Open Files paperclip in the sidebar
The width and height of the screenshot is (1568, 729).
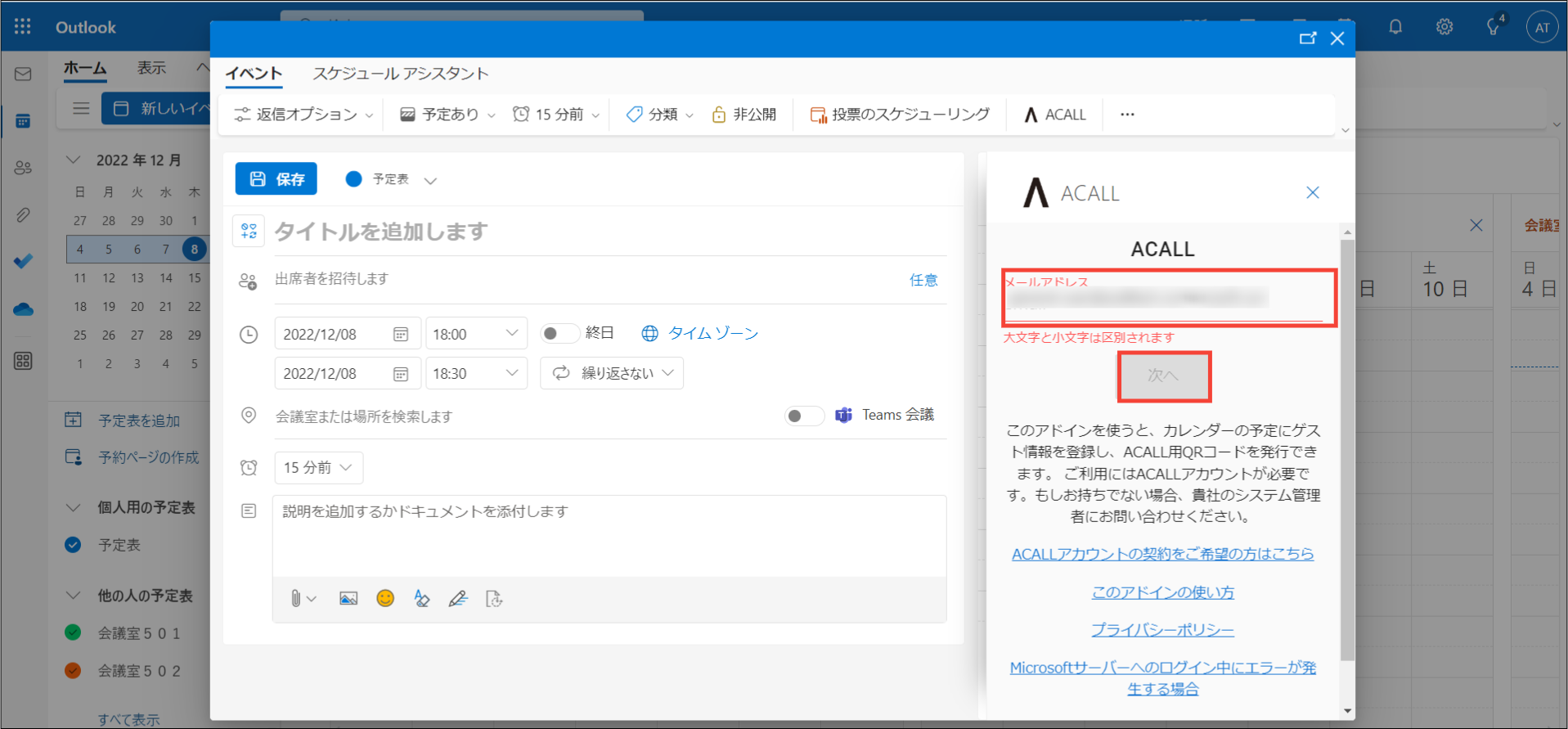point(23,215)
